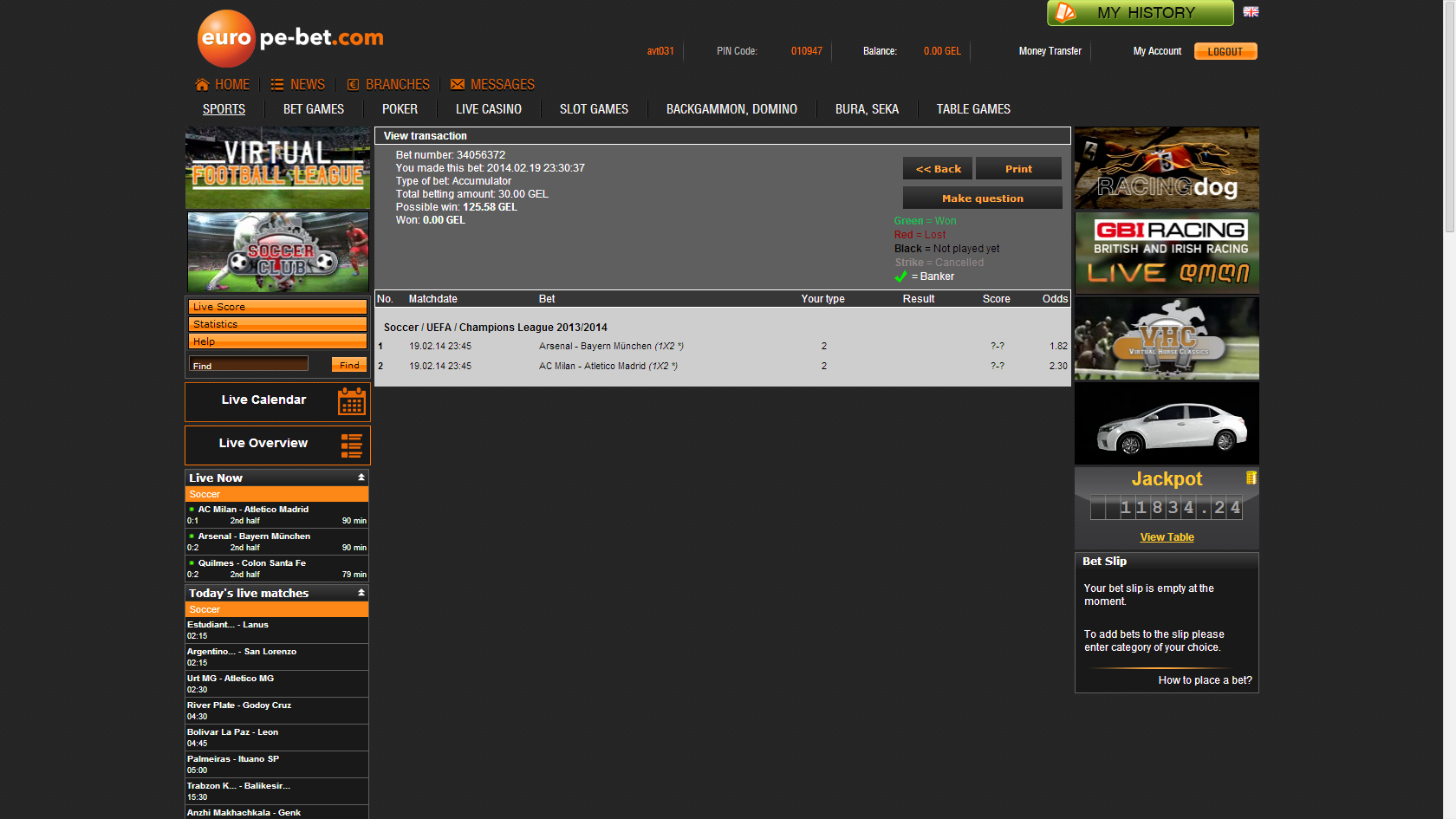Click the Branches icon
1456x819 pixels.
353,85
